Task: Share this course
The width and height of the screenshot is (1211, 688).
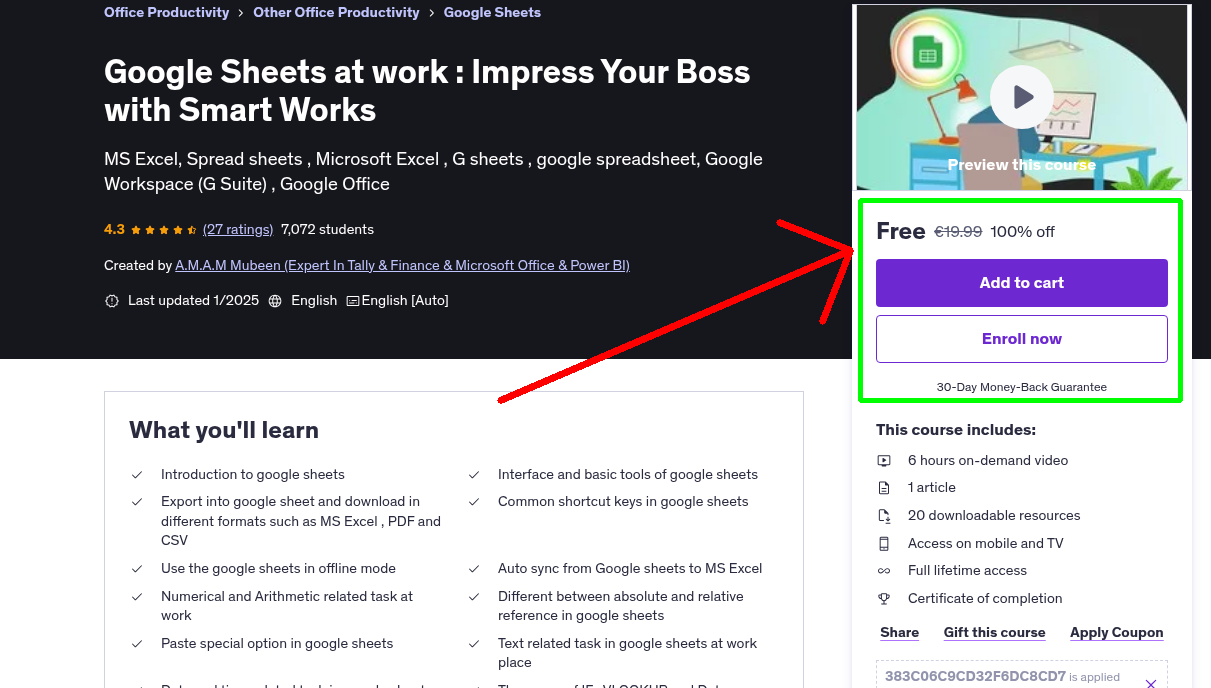Action: 900,633
